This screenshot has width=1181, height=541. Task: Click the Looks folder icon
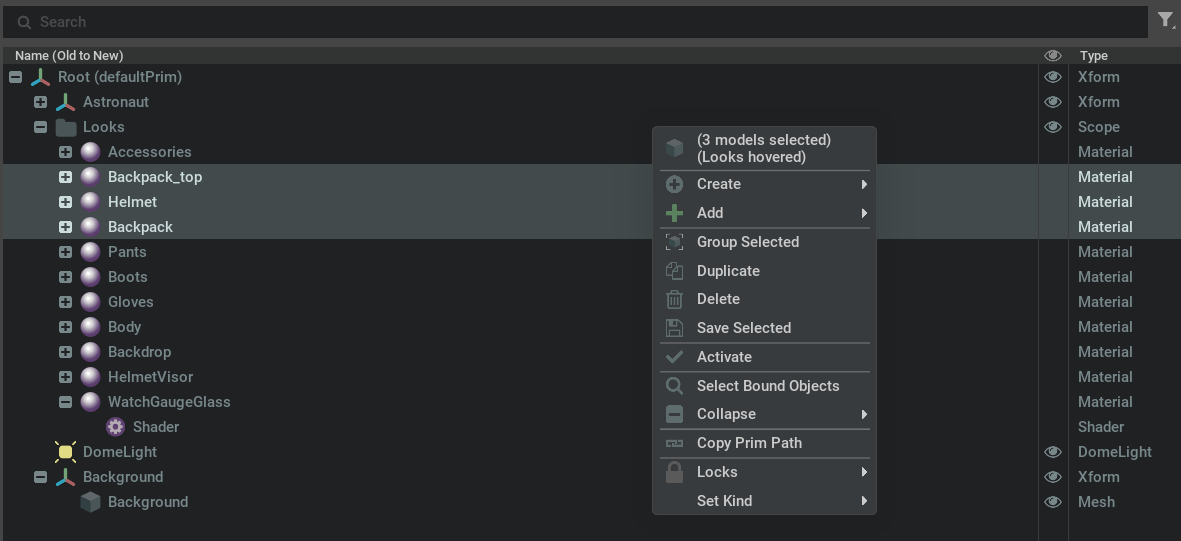click(66, 127)
